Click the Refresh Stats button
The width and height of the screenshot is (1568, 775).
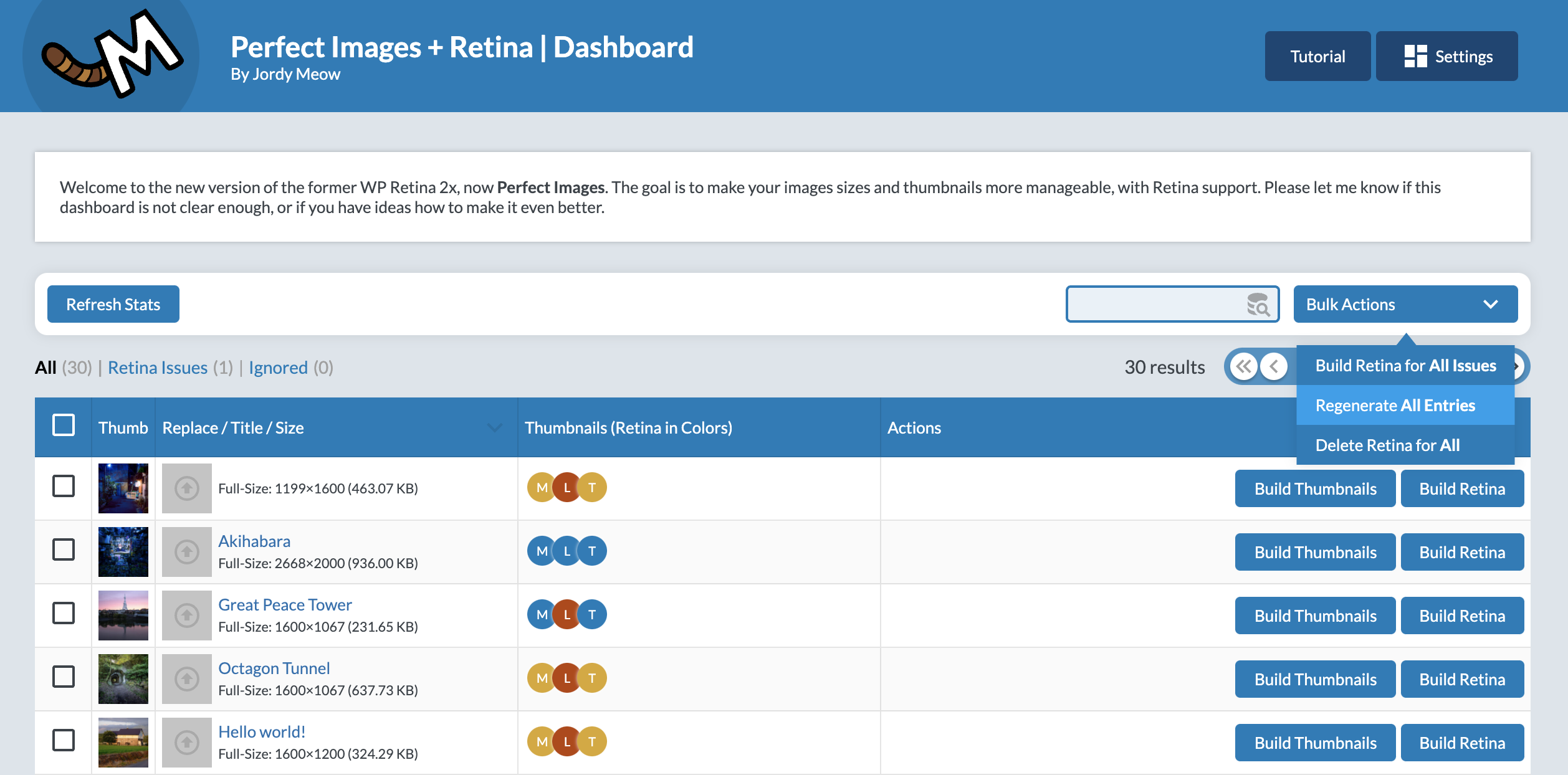click(x=113, y=303)
